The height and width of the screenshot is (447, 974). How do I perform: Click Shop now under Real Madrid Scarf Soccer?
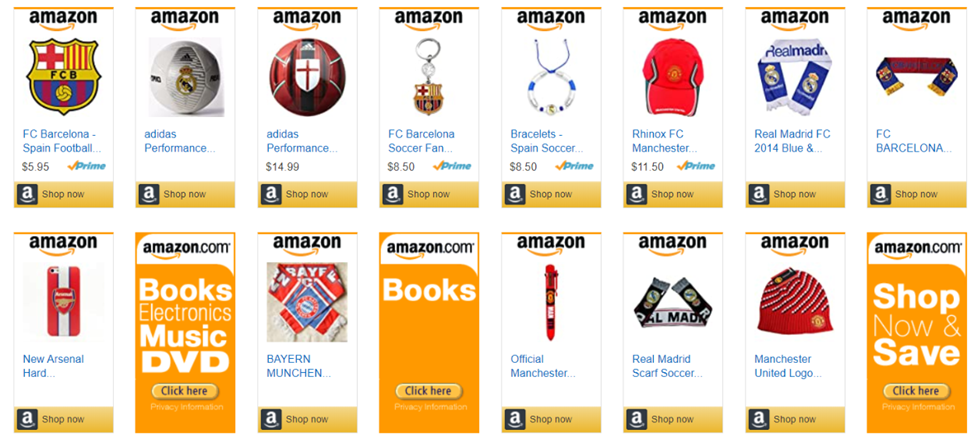(671, 419)
